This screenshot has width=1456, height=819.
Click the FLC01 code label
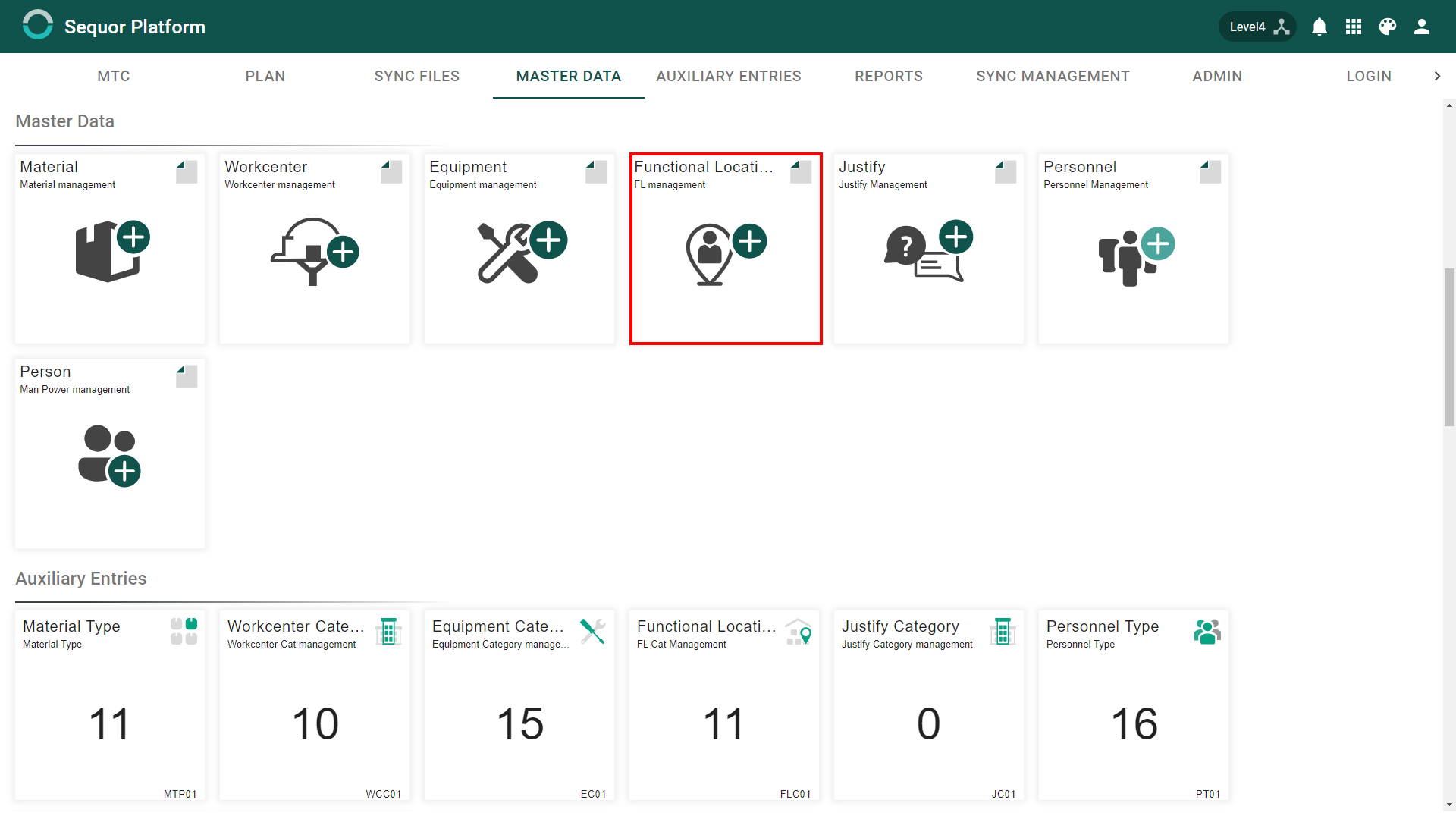click(795, 794)
